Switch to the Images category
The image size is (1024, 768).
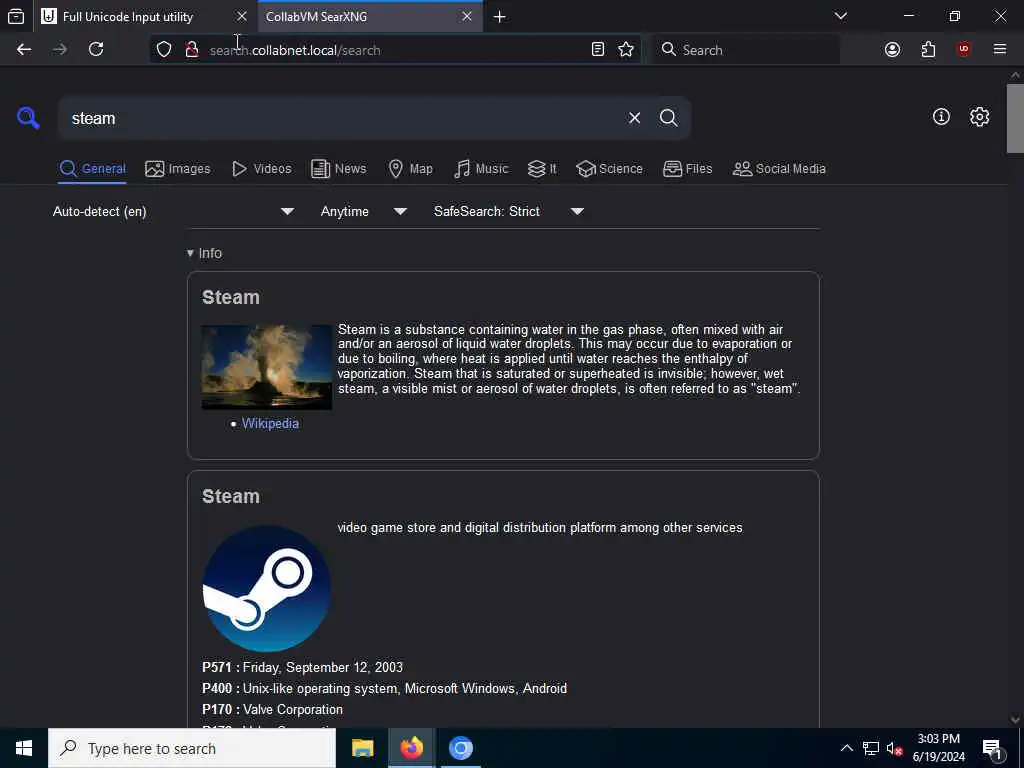(178, 169)
